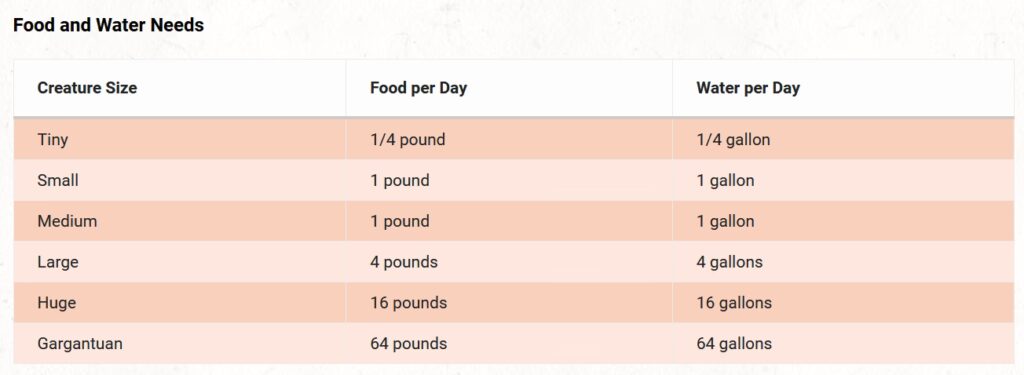Image resolution: width=1024 pixels, height=375 pixels.
Task: Click the 64 gallons water cell
Action: [843, 344]
